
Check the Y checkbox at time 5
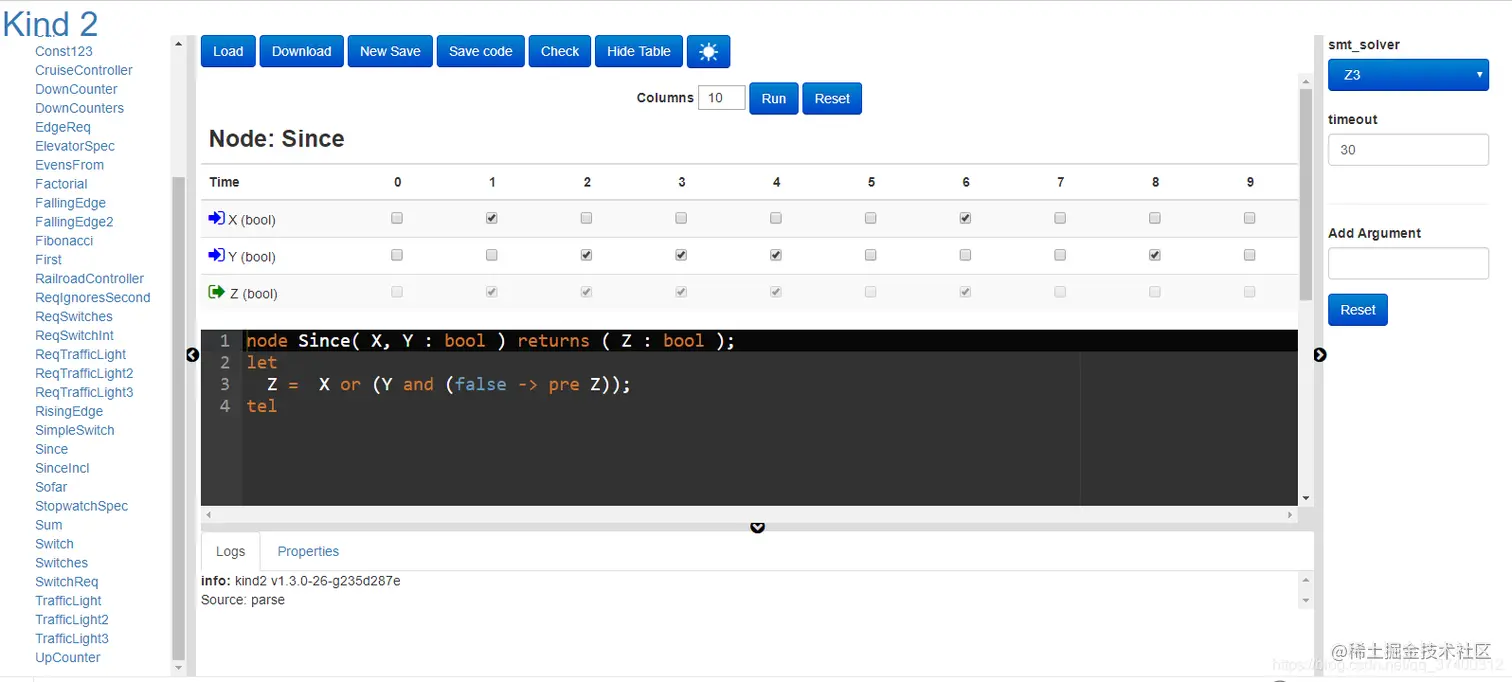click(x=870, y=255)
